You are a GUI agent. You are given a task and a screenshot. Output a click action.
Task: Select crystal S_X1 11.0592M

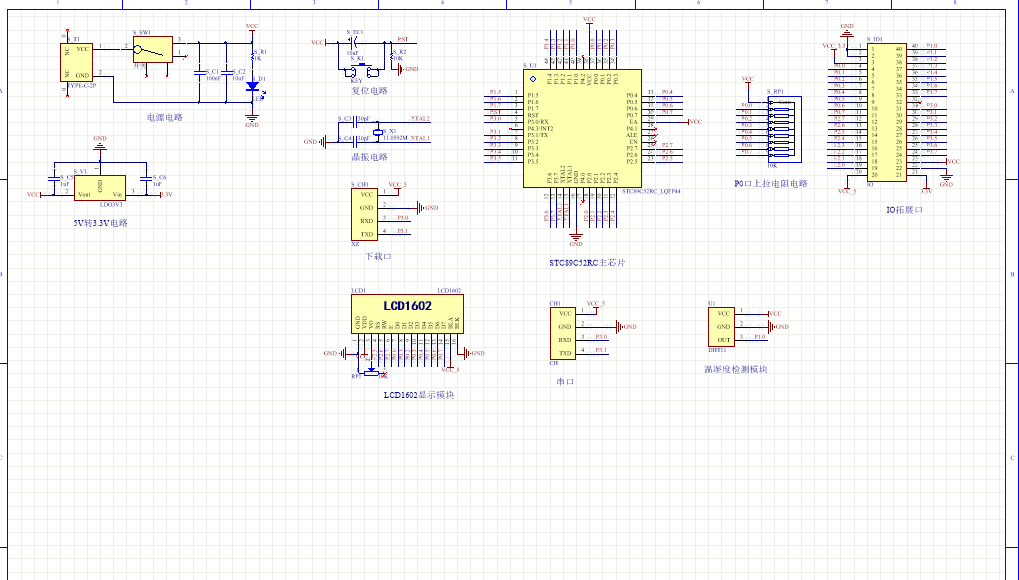(x=378, y=132)
